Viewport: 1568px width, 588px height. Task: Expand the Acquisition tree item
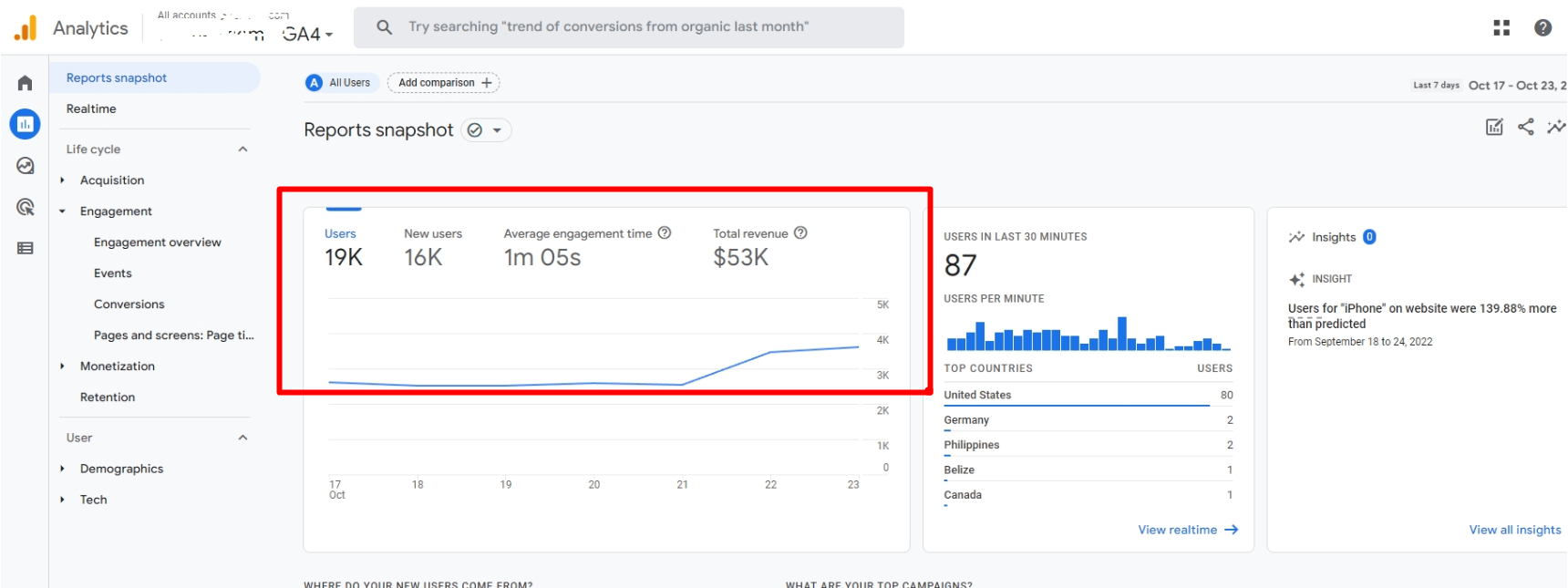62,181
